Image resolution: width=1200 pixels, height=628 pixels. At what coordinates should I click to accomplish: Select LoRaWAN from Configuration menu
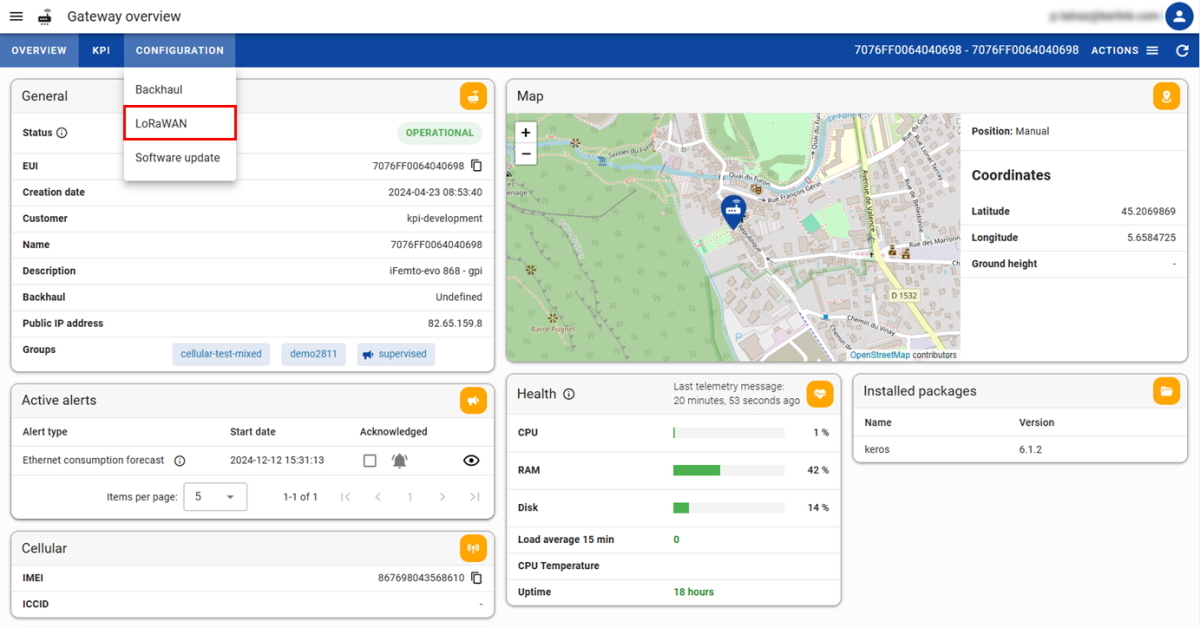pyautogui.click(x=180, y=123)
